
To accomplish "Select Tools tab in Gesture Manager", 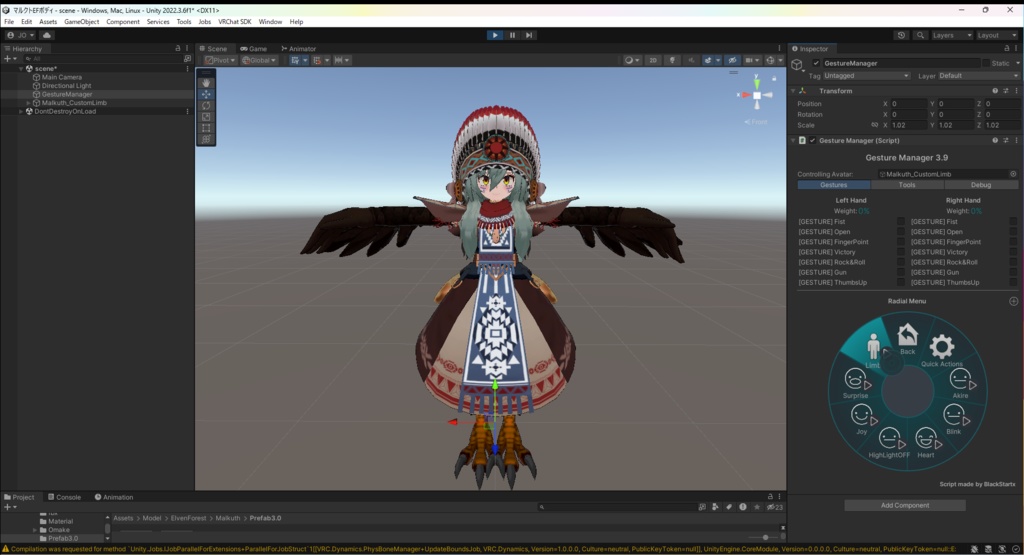I will [907, 185].
